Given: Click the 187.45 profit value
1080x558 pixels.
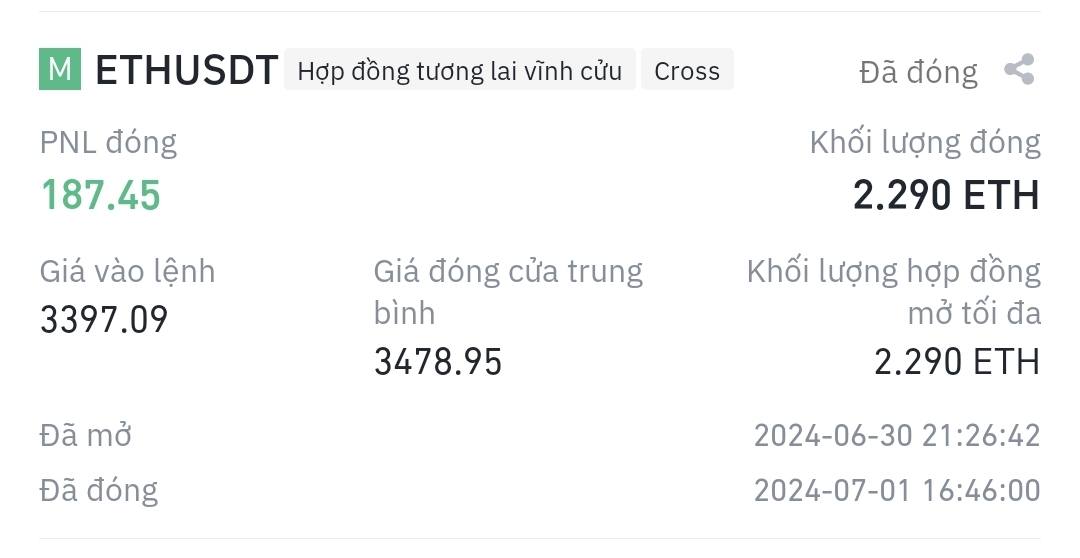Looking at the screenshot, I should (x=101, y=195).
